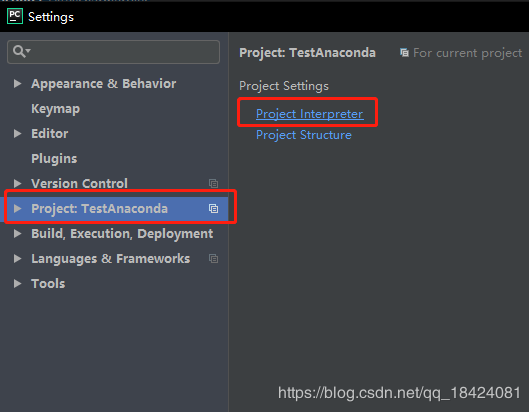529x412 pixels.
Task: Click the project-level icon beside Project: TestAnaconda
Action: point(213,209)
